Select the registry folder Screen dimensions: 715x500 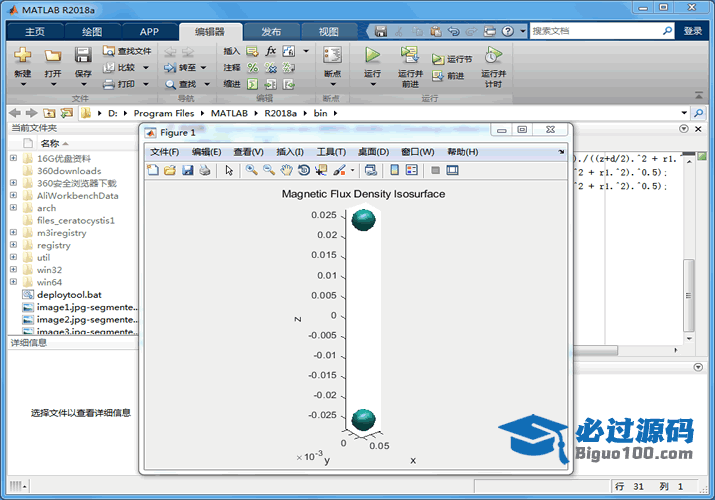pos(54,245)
